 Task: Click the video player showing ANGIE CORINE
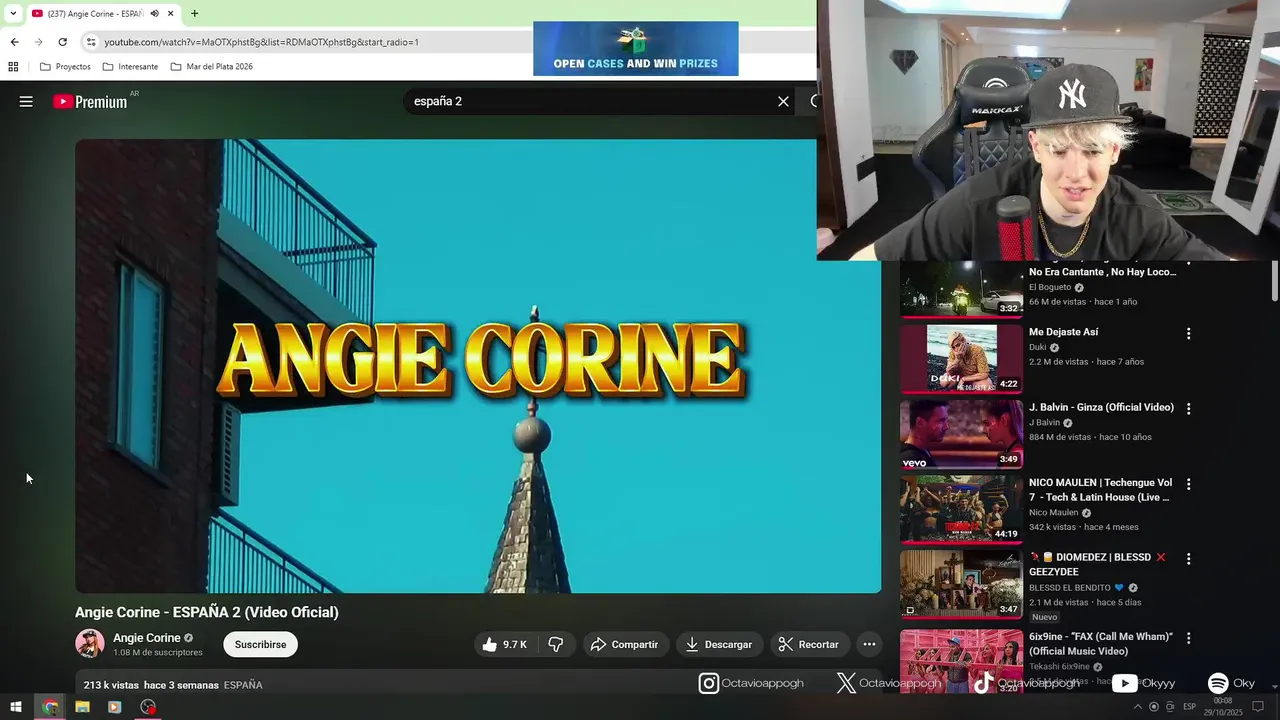pos(478,366)
